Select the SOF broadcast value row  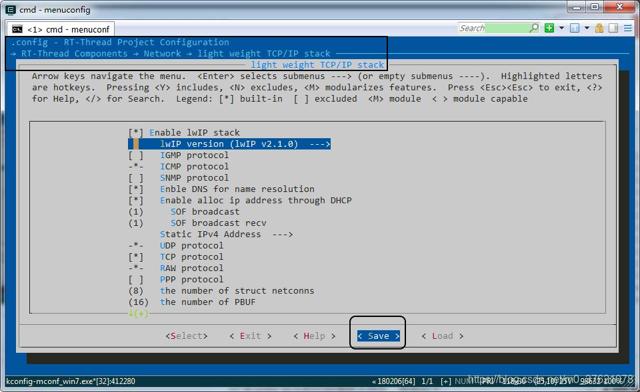point(184,212)
